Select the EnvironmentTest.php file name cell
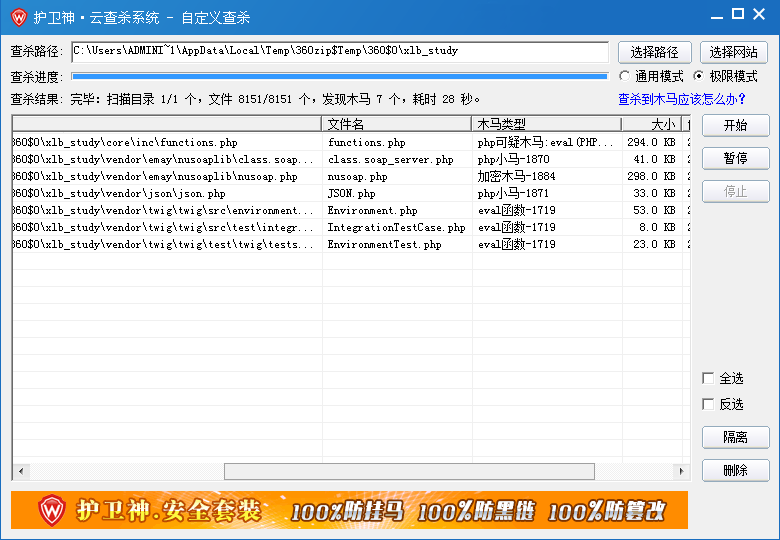 [x=397, y=244]
